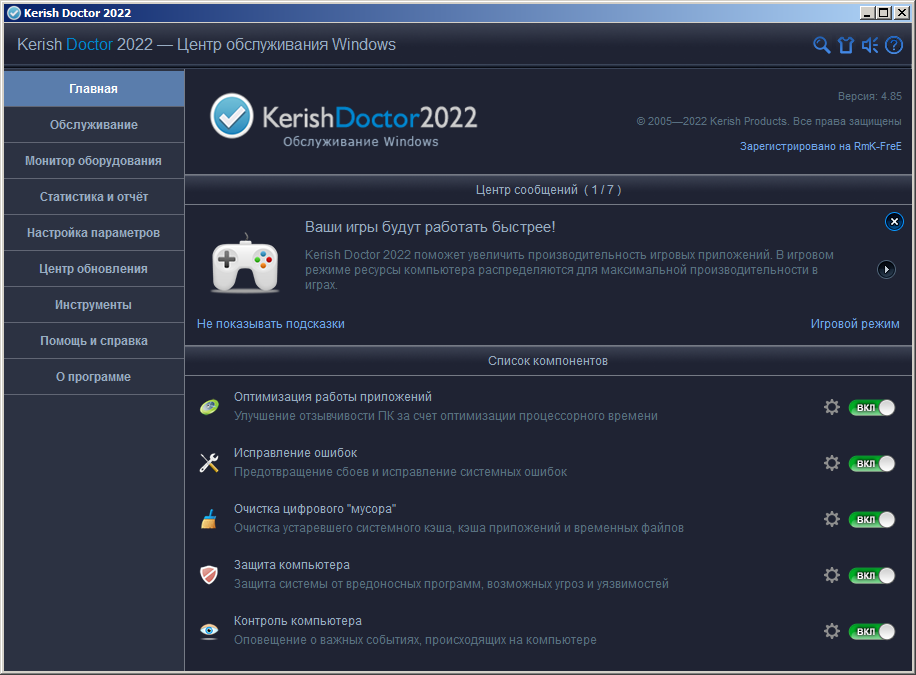Click the Исправление ошибок title
916x675 pixels.
click(296, 453)
